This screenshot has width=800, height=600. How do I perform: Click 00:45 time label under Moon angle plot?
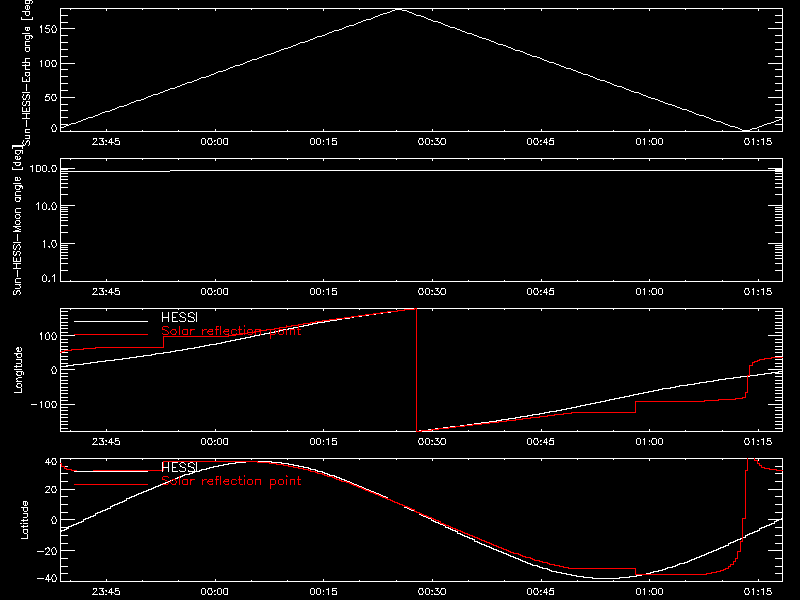(x=541, y=292)
